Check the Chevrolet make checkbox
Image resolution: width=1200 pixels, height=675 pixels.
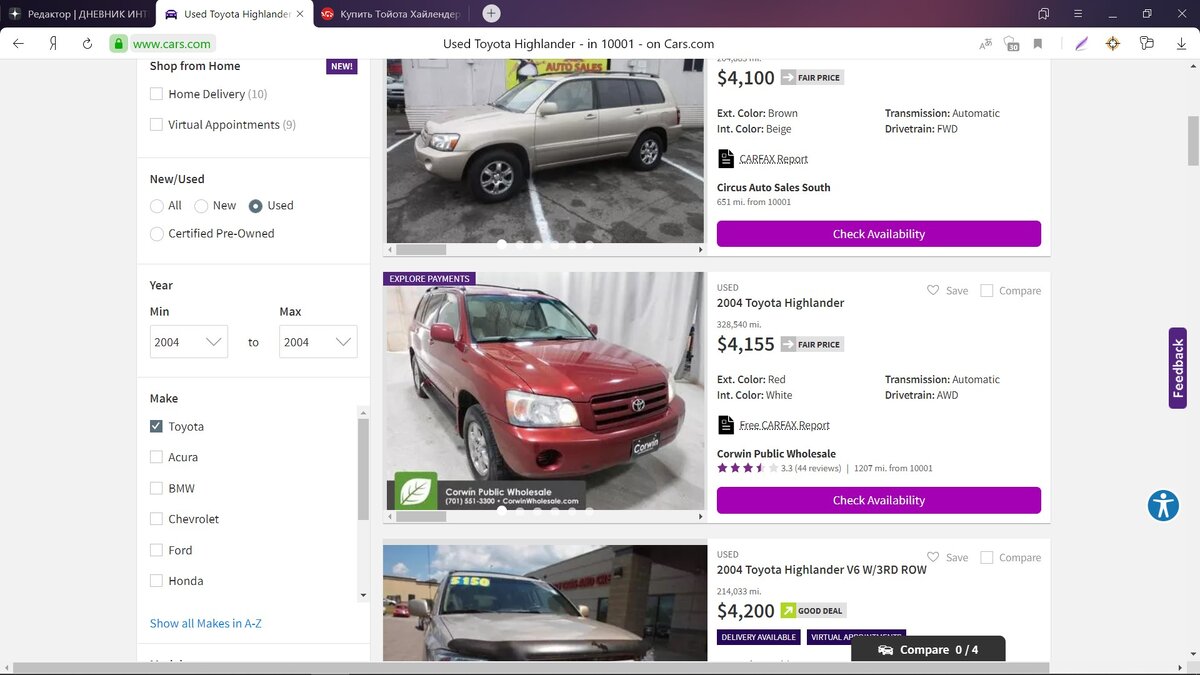[156, 519]
